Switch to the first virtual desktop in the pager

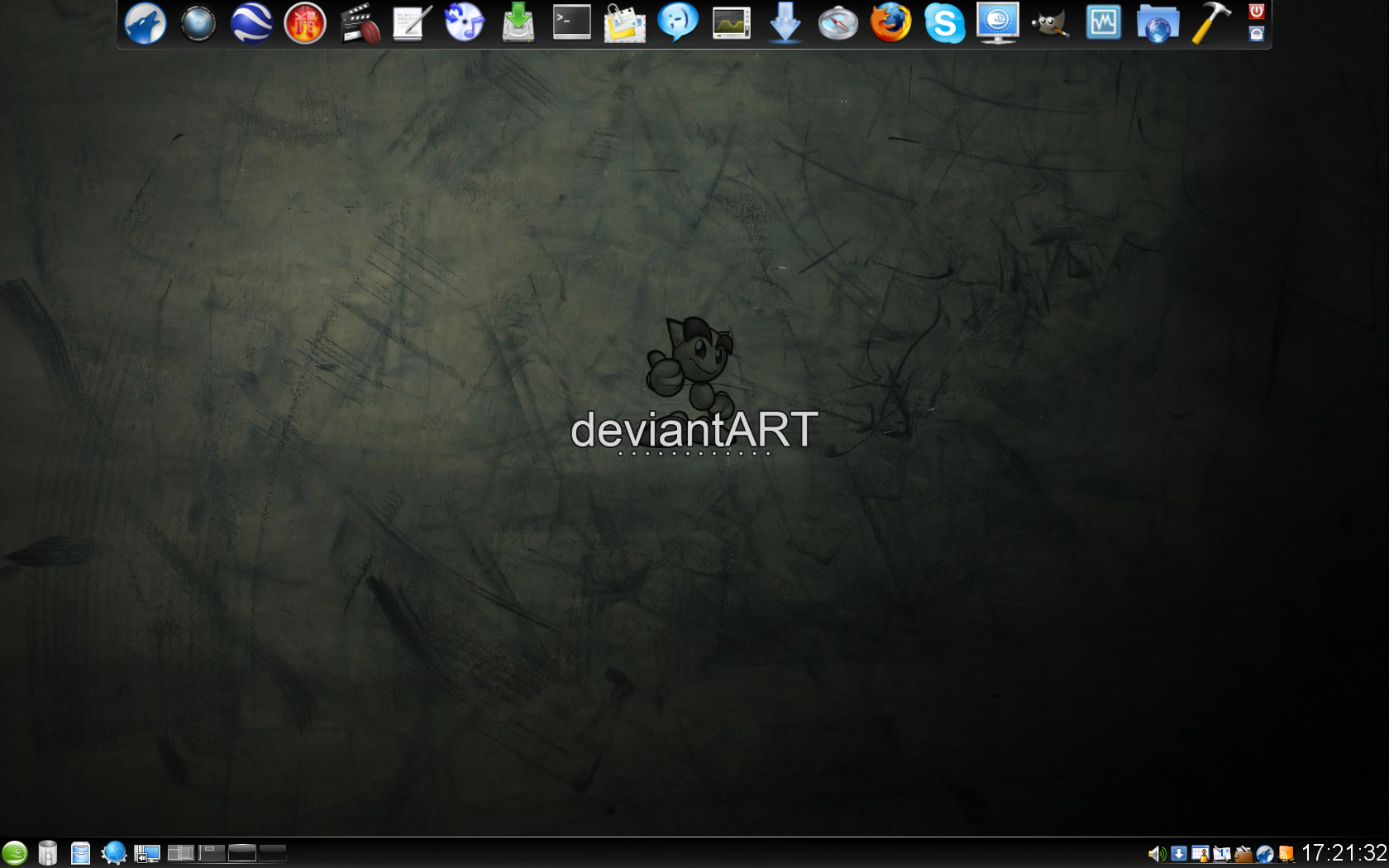pos(181,852)
